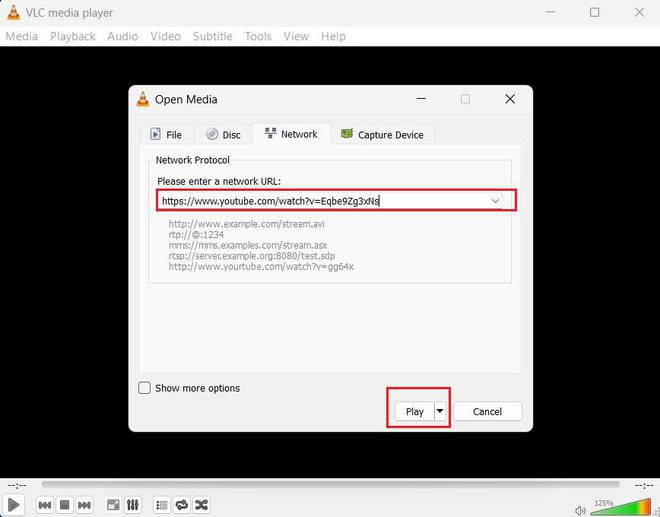This screenshot has width=660, height=517.
Task: Select the Network tab
Action: [291, 134]
